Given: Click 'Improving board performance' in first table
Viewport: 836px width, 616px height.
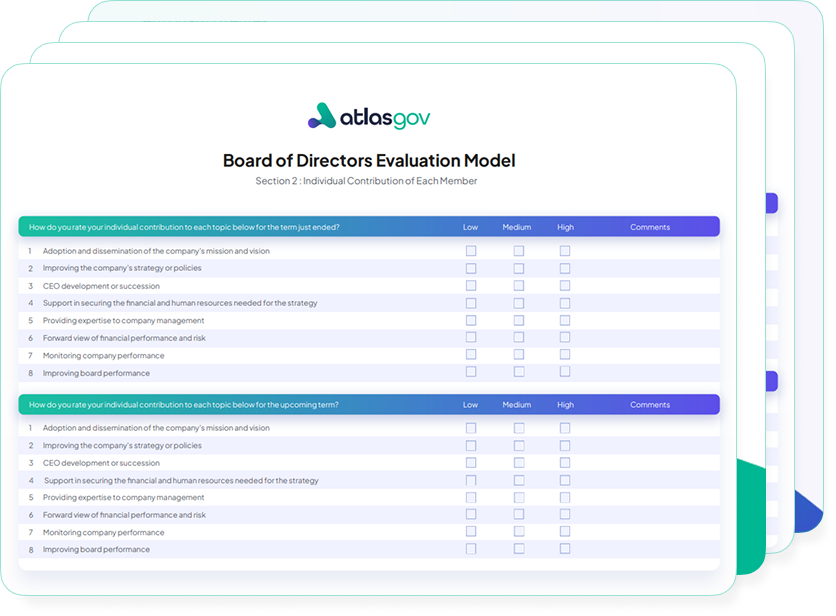Looking at the screenshot, I should 96,373.
